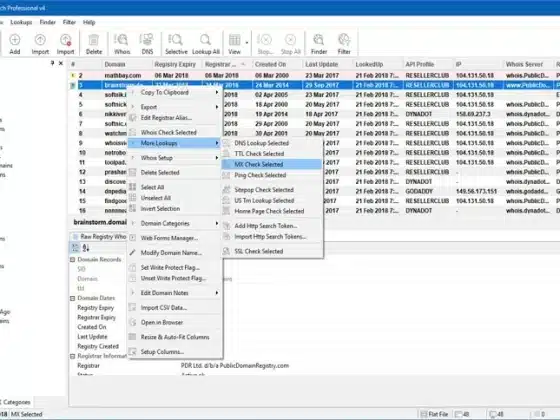The height and width of the screenshot is (420, 560).
Task: Expand Edit Domain Notes submenu
Action: click(x=175, y=293)
